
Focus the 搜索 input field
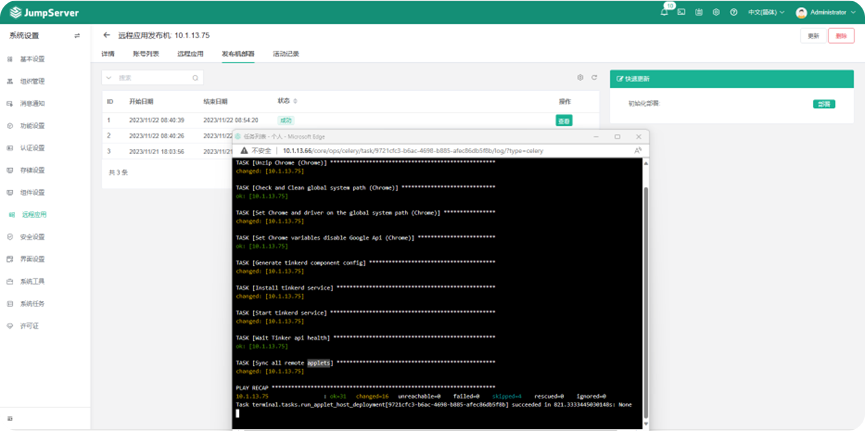point(154,78)
